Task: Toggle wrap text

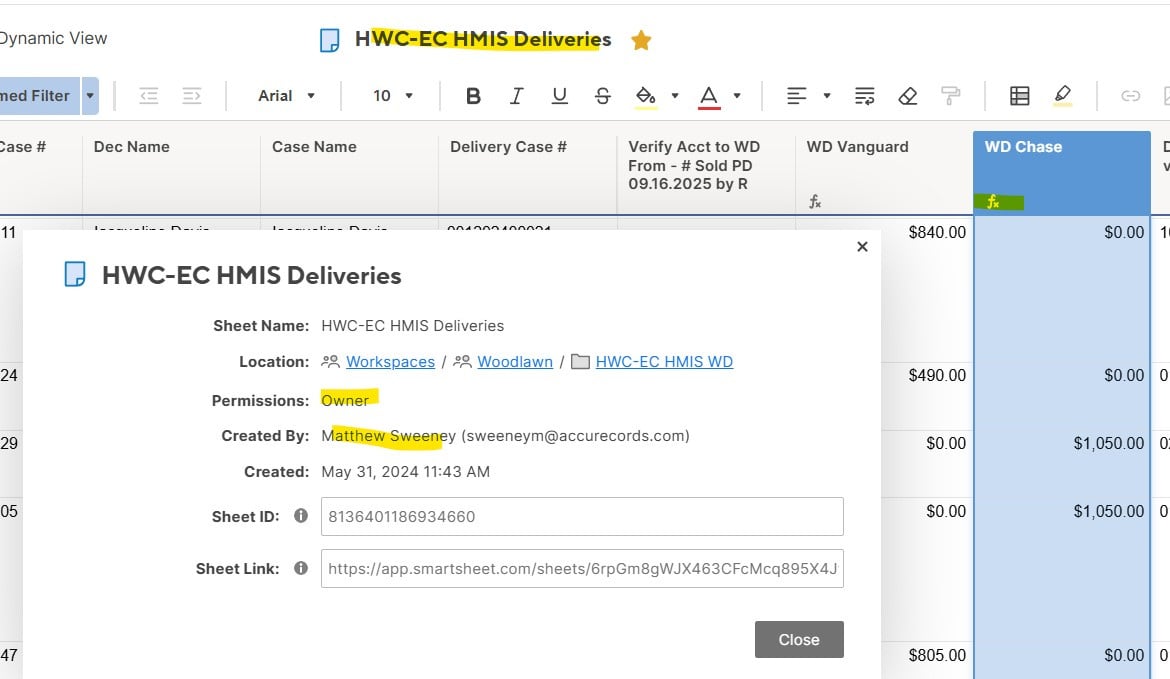Action: [865, 96]
